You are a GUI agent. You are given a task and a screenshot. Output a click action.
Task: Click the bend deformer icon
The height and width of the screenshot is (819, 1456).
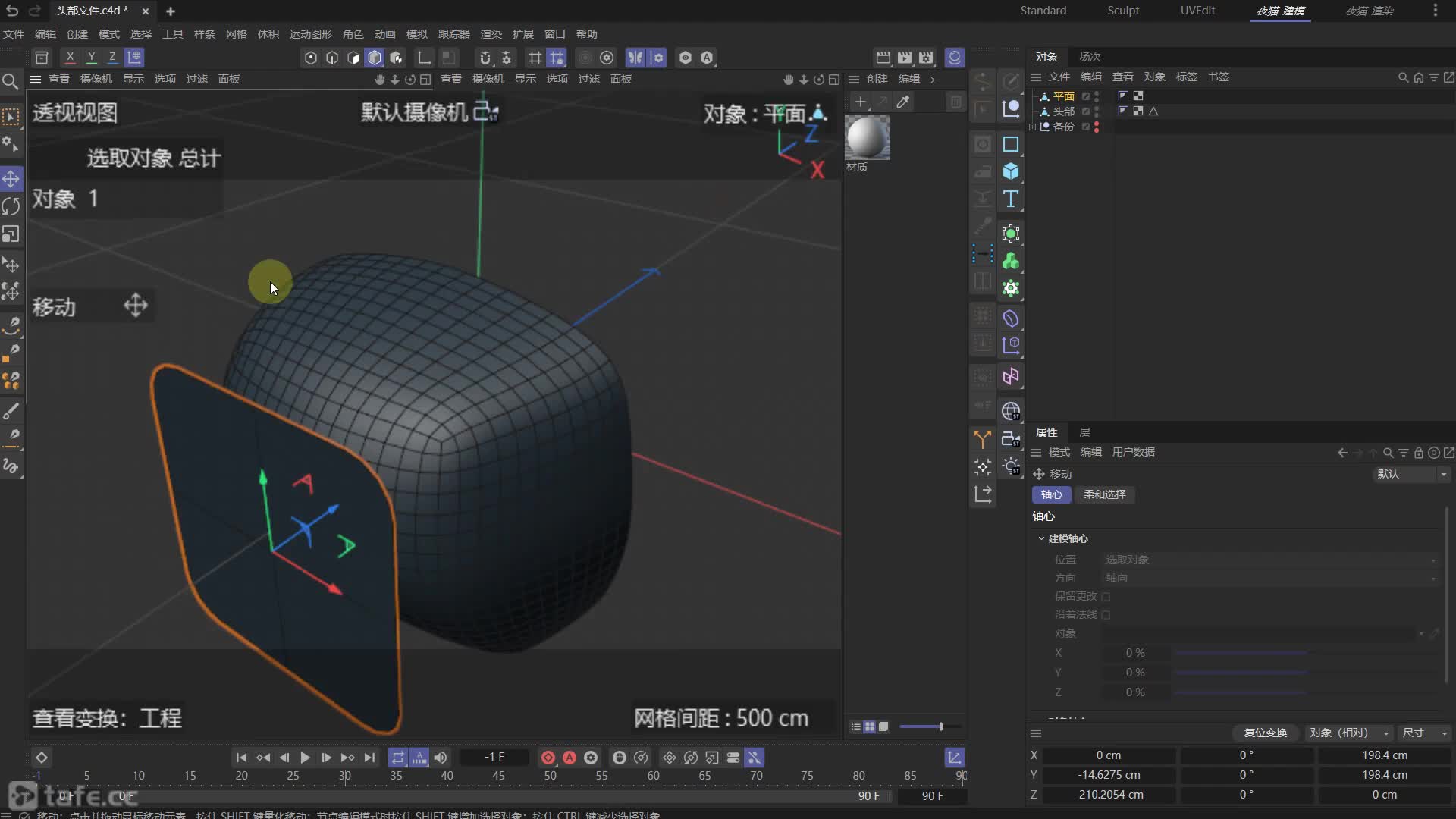tap(1011, 318)
